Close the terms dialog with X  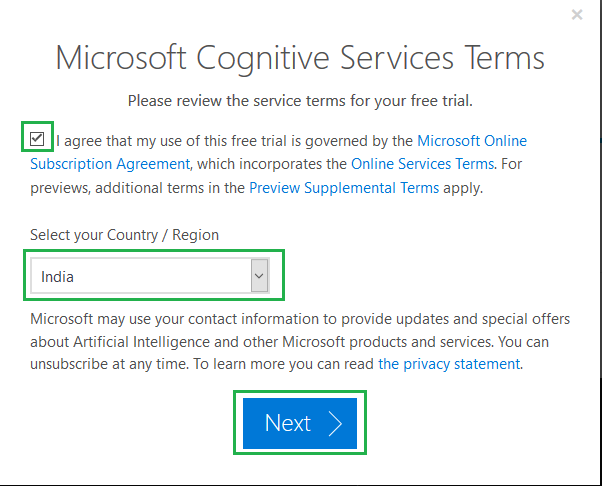[576, 15]
